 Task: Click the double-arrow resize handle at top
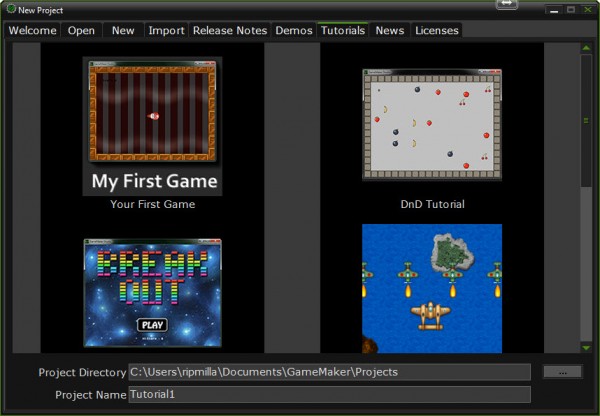pos(507,5)
